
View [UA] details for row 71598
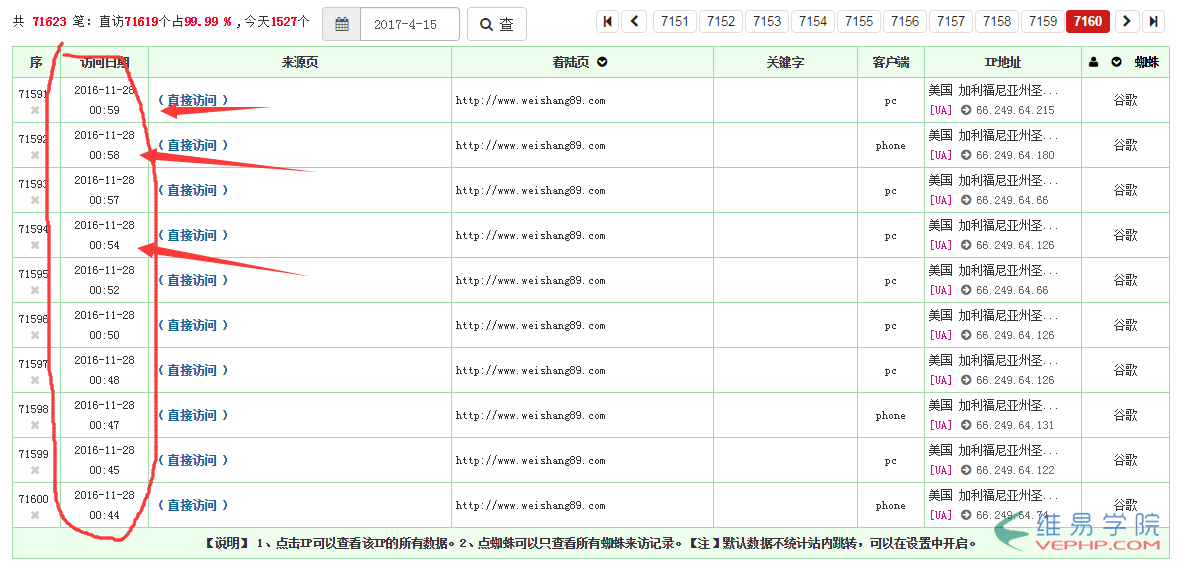coord(941,425)
